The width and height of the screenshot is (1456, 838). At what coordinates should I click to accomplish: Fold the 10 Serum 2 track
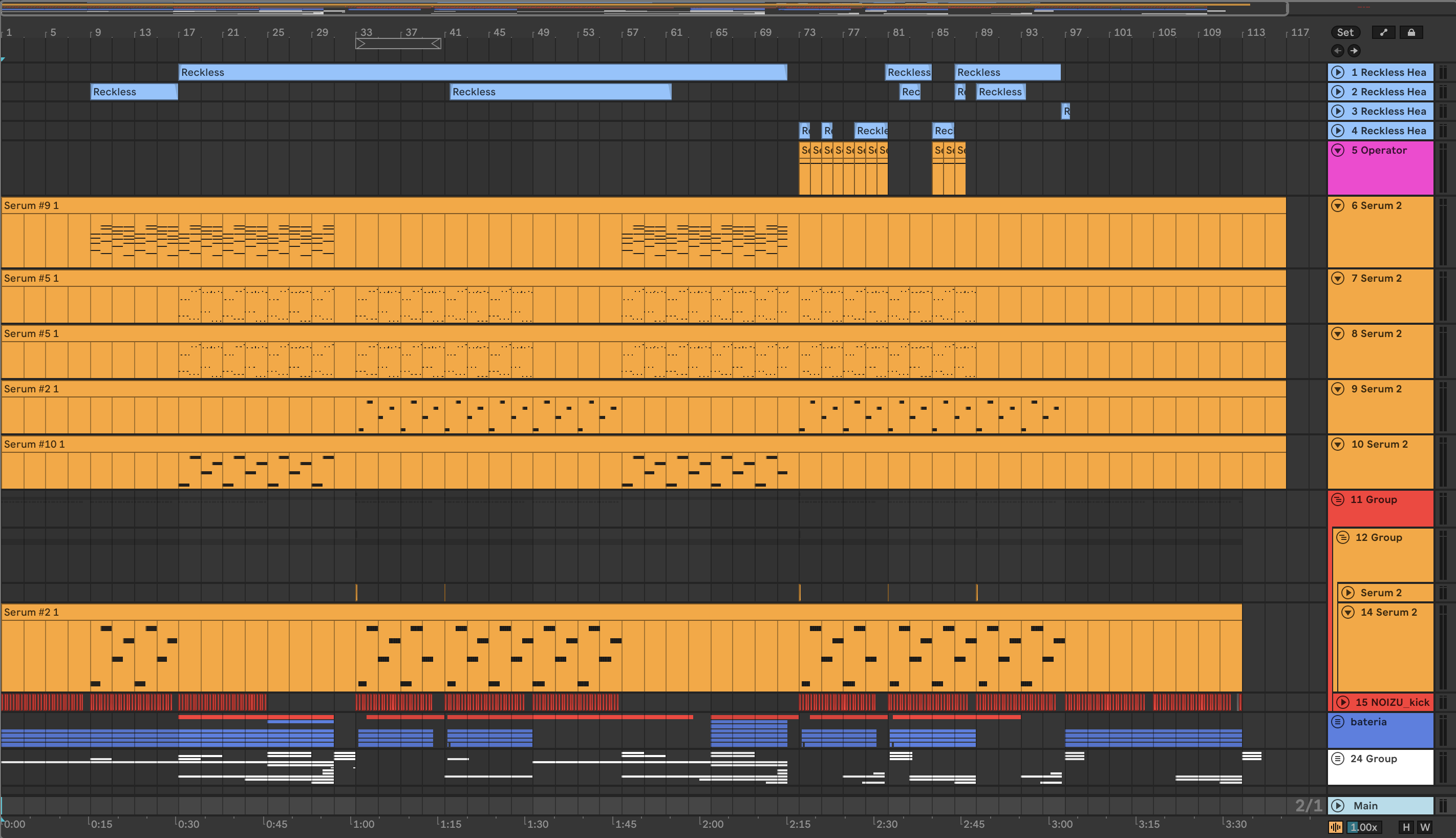[1338, 444]
